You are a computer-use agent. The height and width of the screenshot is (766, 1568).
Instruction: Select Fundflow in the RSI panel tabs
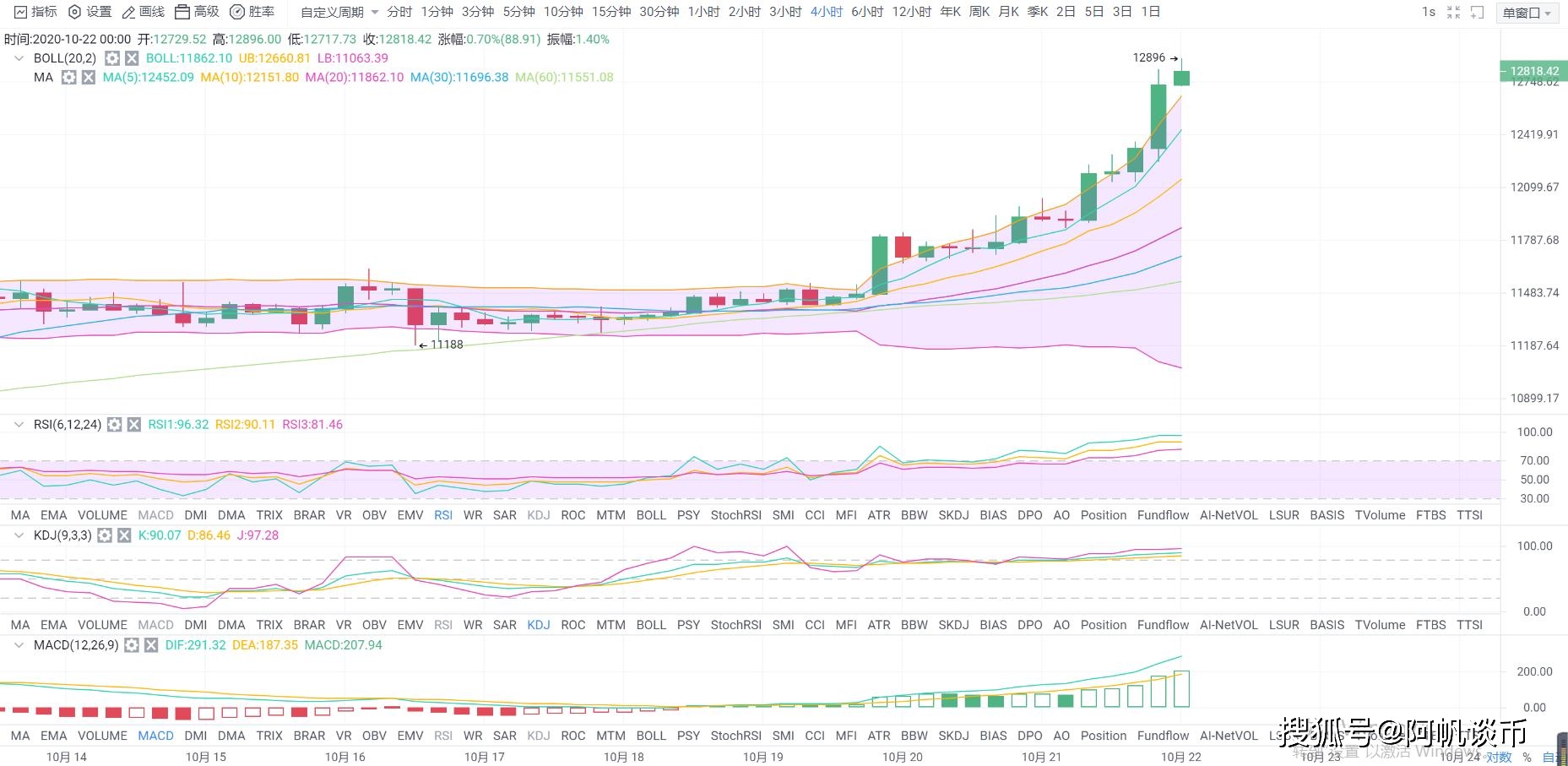pyautogui.click(x=1163, y=515)
